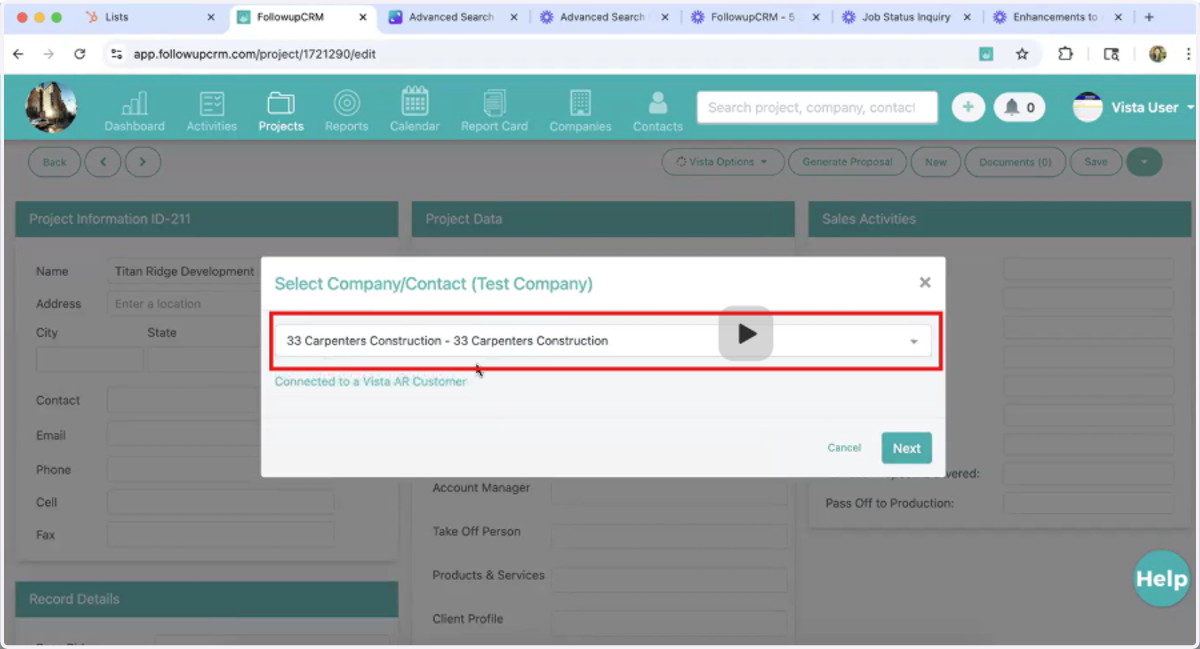
Task: Open the browser extensions puzzle icon
Action: [1065, 54]
